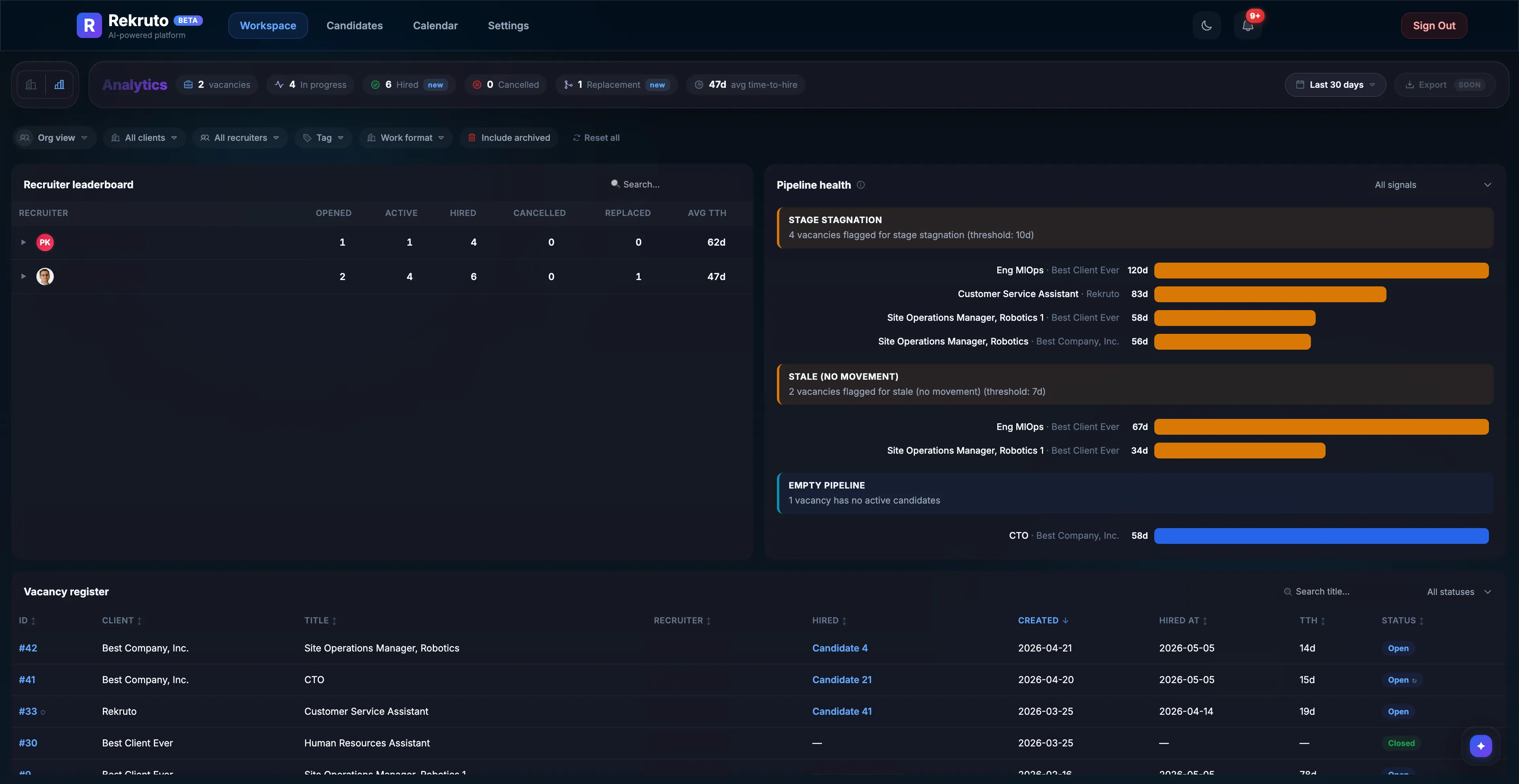The height and width of the screenshot is (784, 1519).
Task: Click the blue CTO 58d empty pipeline bar
Action: [x=1321, y=536]
